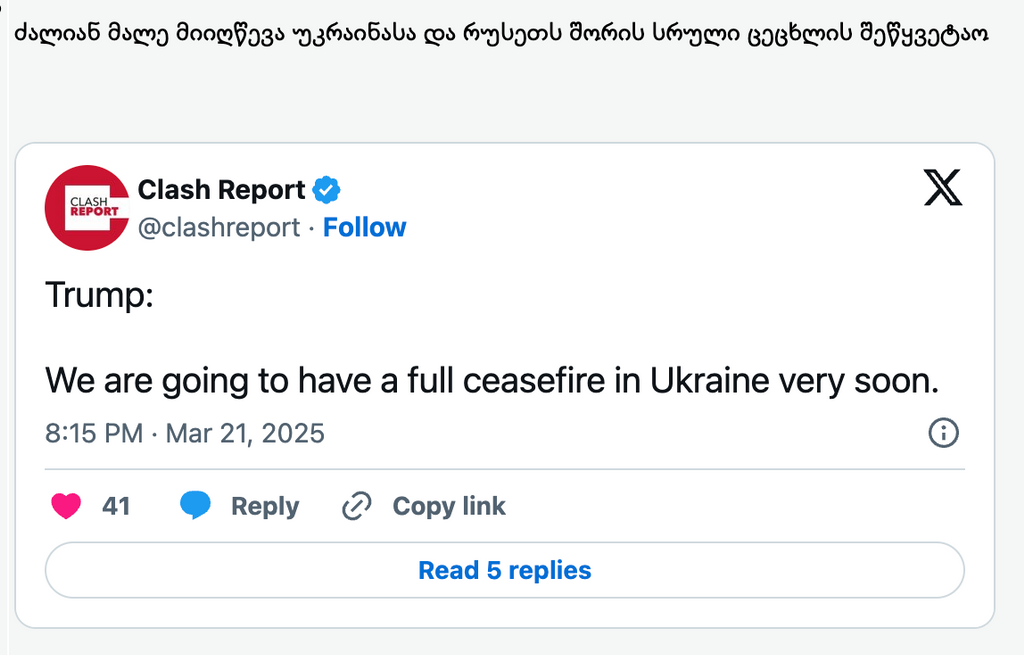The width and height of the screenshot is (1024, 655).
Task: Like the tweet with the heart icon
Action: 66,507
